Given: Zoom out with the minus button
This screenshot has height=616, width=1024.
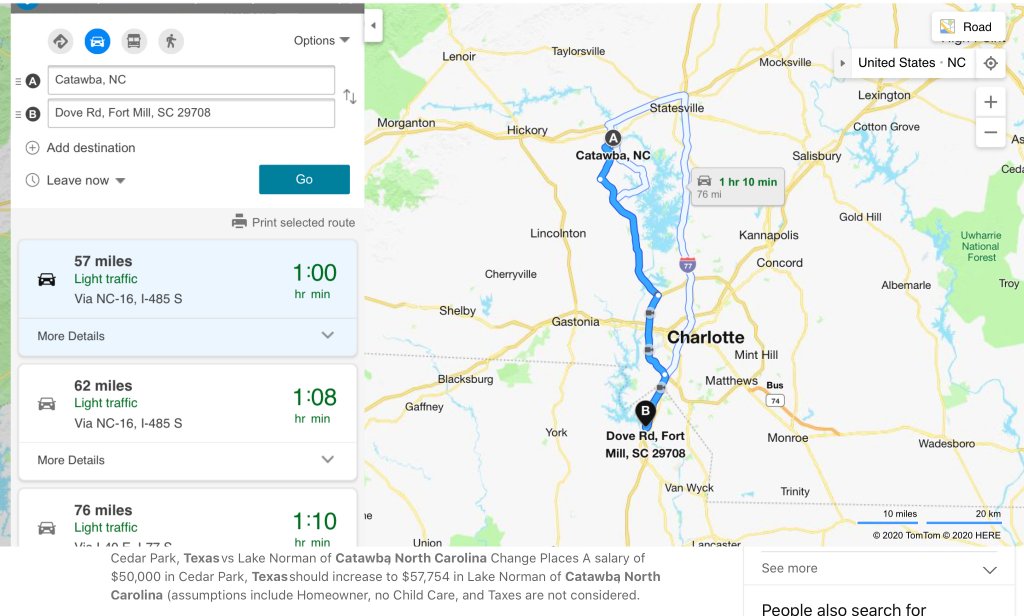Looking at the screenshot, I should click(990, 132).
